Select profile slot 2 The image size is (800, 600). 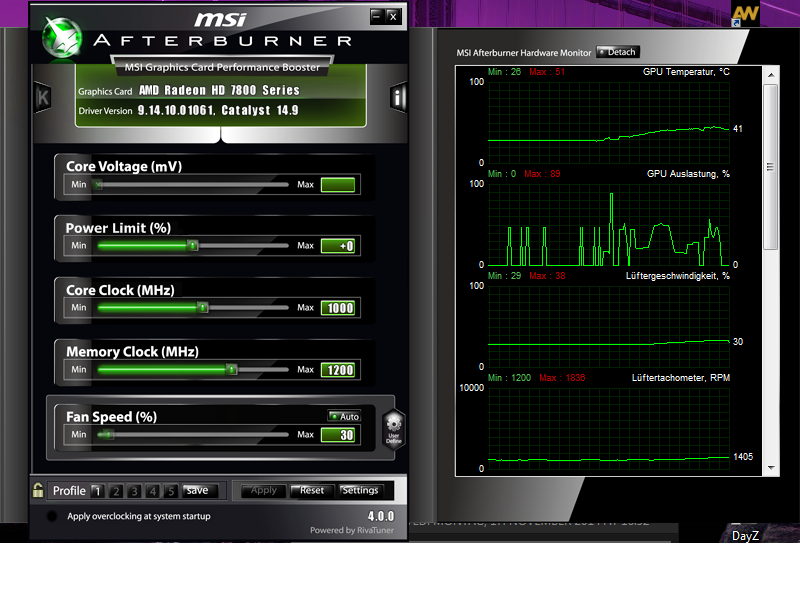click(116, 491)
